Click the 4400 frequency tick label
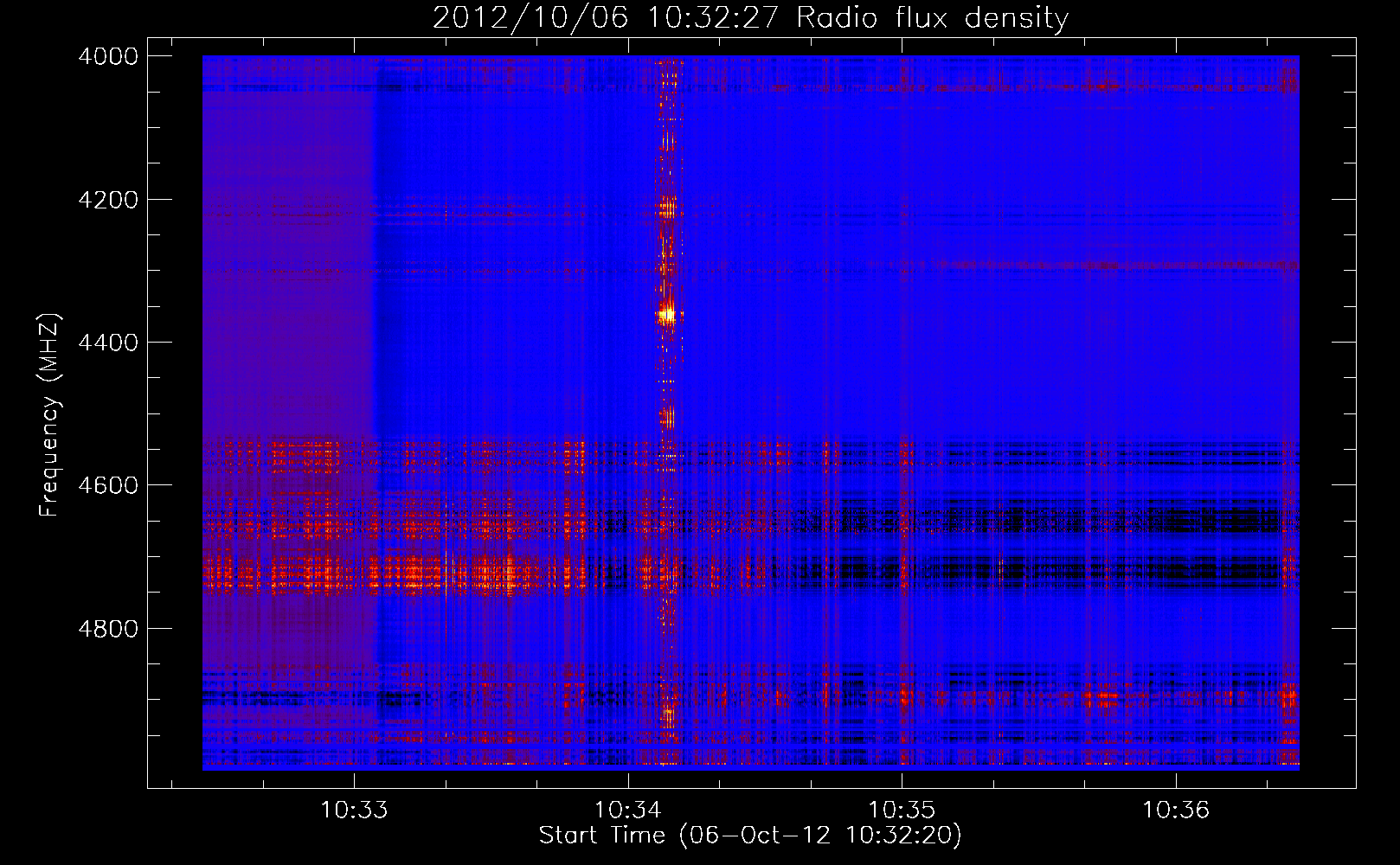The height and width of the screenshot is (865, 1400). (x=107, y=343)
